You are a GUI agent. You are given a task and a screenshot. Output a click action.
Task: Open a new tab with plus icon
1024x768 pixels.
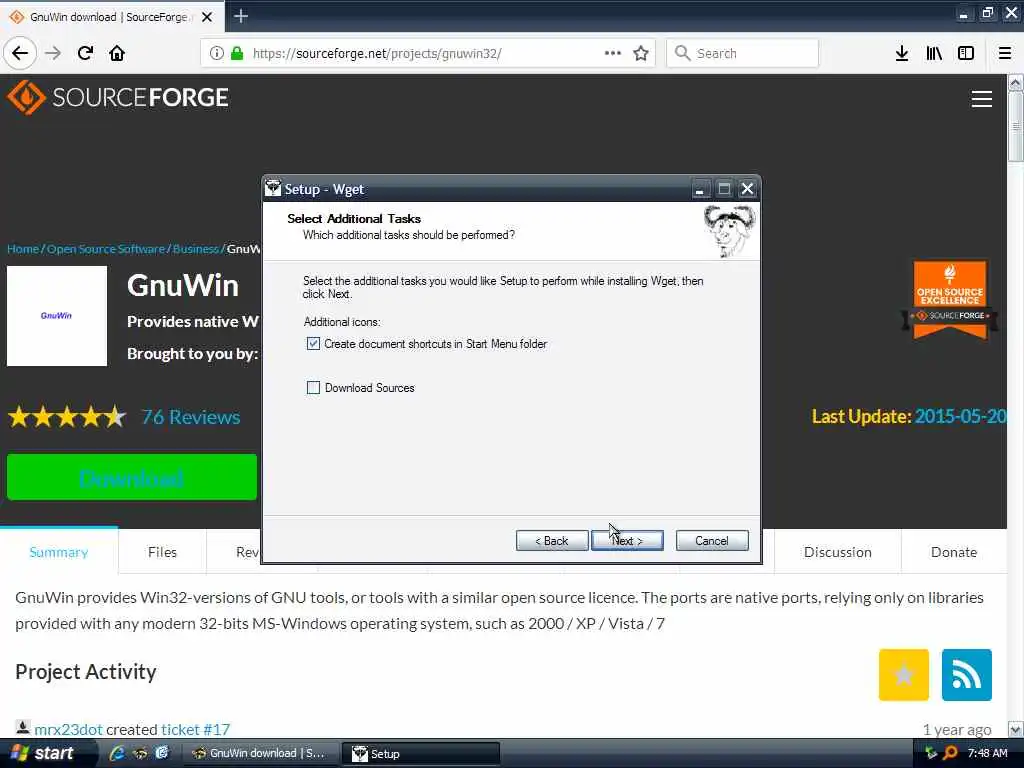point(241,16)
